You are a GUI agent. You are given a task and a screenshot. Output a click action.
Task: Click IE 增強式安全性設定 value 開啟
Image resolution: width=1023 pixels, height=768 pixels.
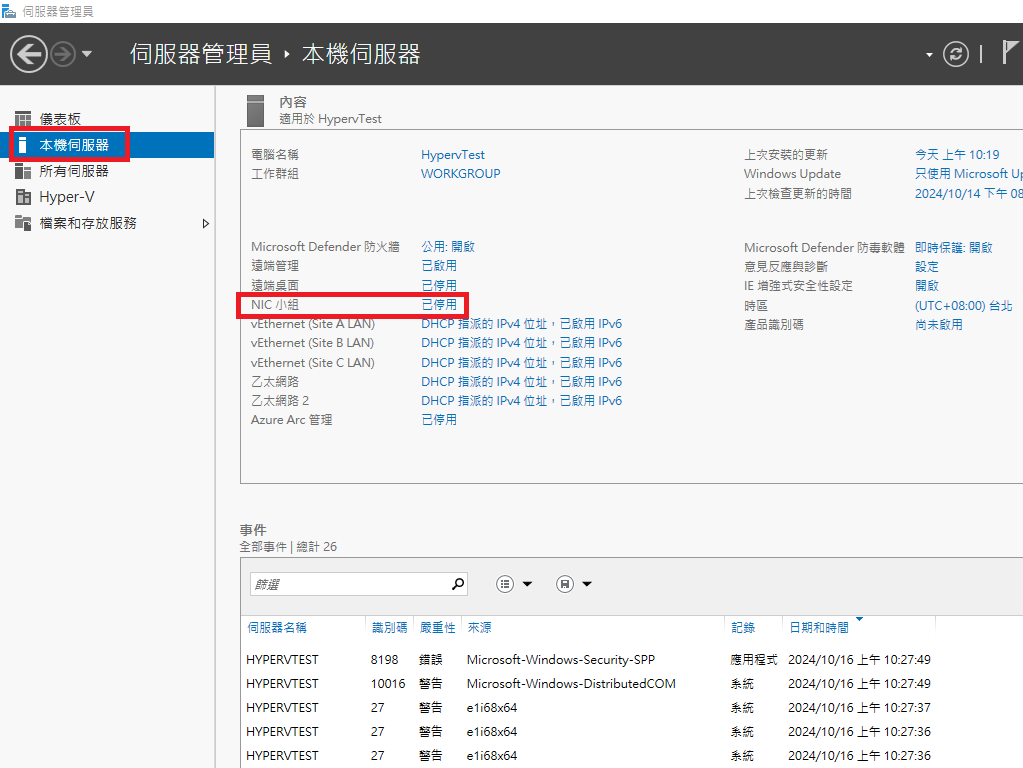[x=926, y=285]
